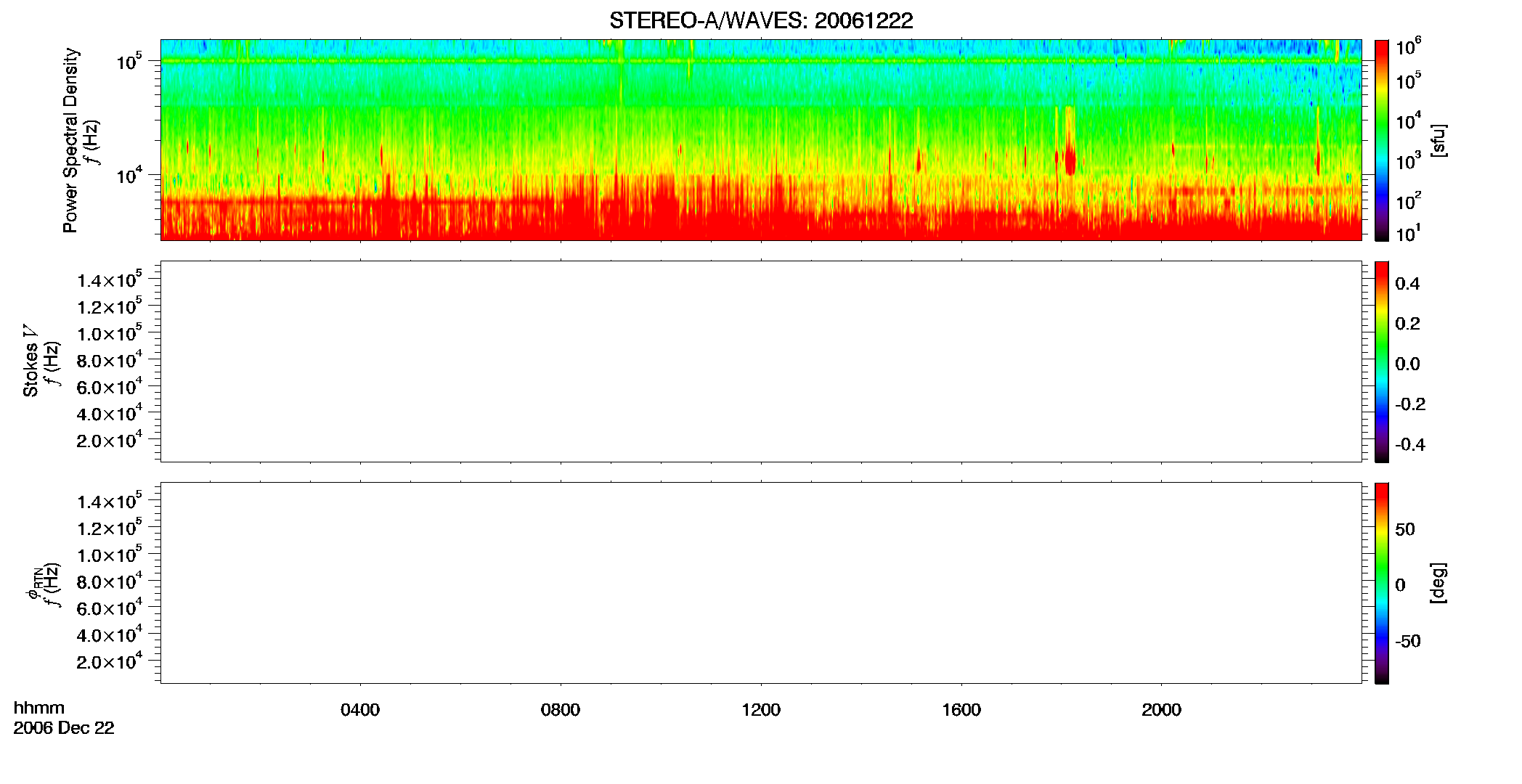Click the 2.0×10^4 tick on the Stokes V axis
The width and height of the screenshot is (1522, 784).
(110, 440)
